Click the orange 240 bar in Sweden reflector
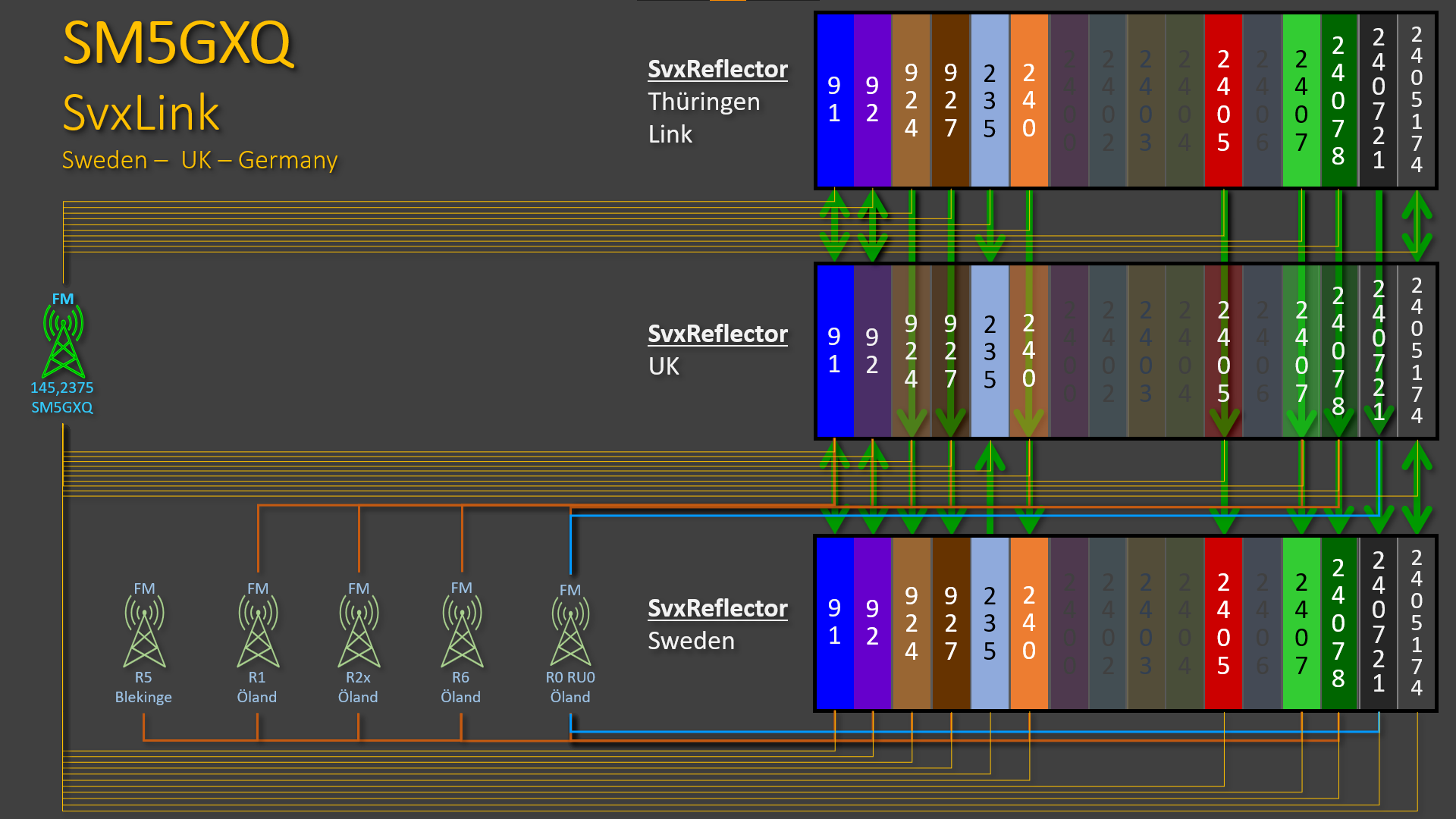 tap(1029, 623)
